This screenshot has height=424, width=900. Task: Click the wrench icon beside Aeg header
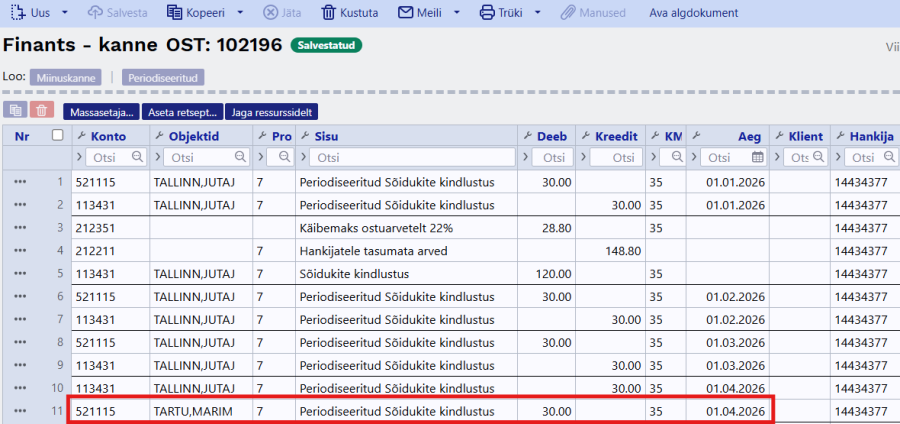point(696,136)
